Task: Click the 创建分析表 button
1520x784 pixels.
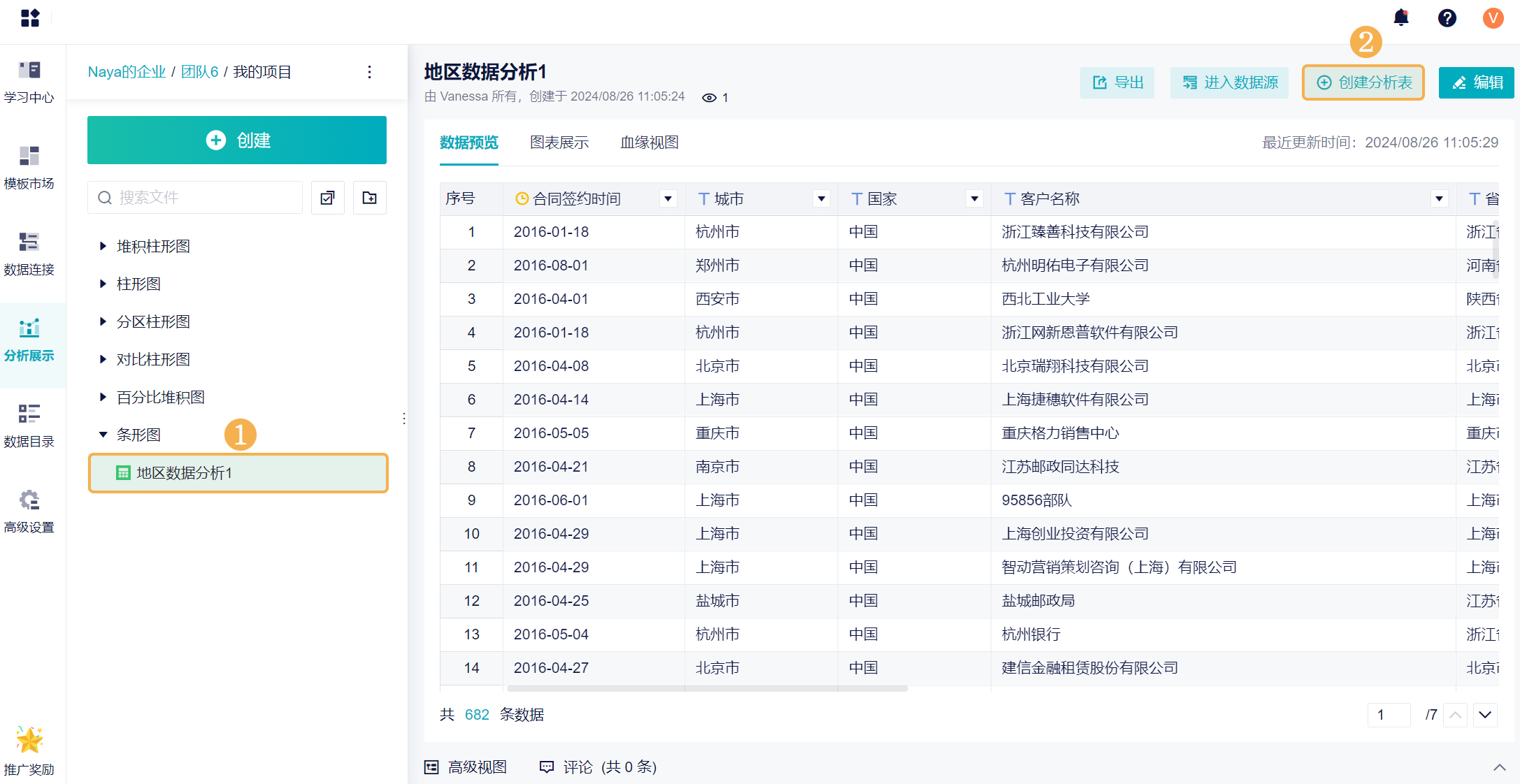Action: (x=1363, y=82)
